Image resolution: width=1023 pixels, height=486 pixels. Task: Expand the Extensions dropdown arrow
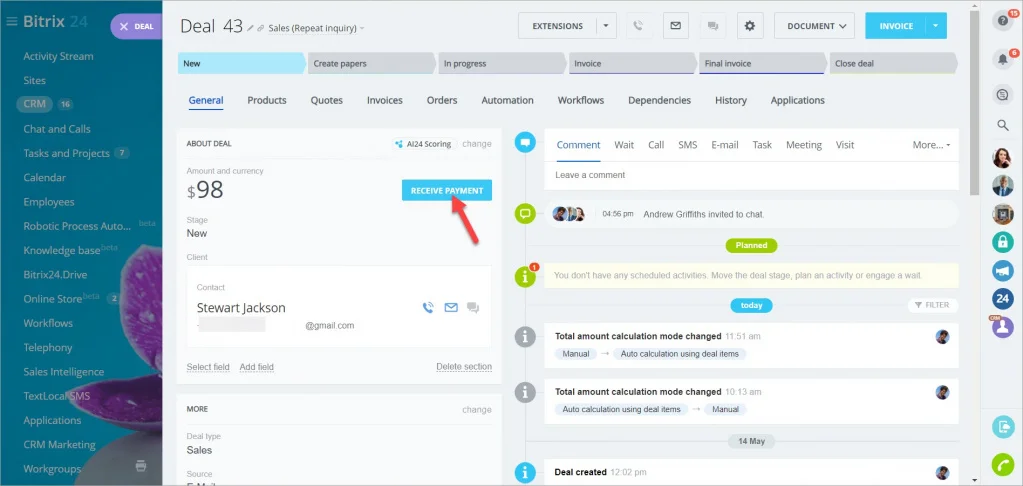(605, 26)
